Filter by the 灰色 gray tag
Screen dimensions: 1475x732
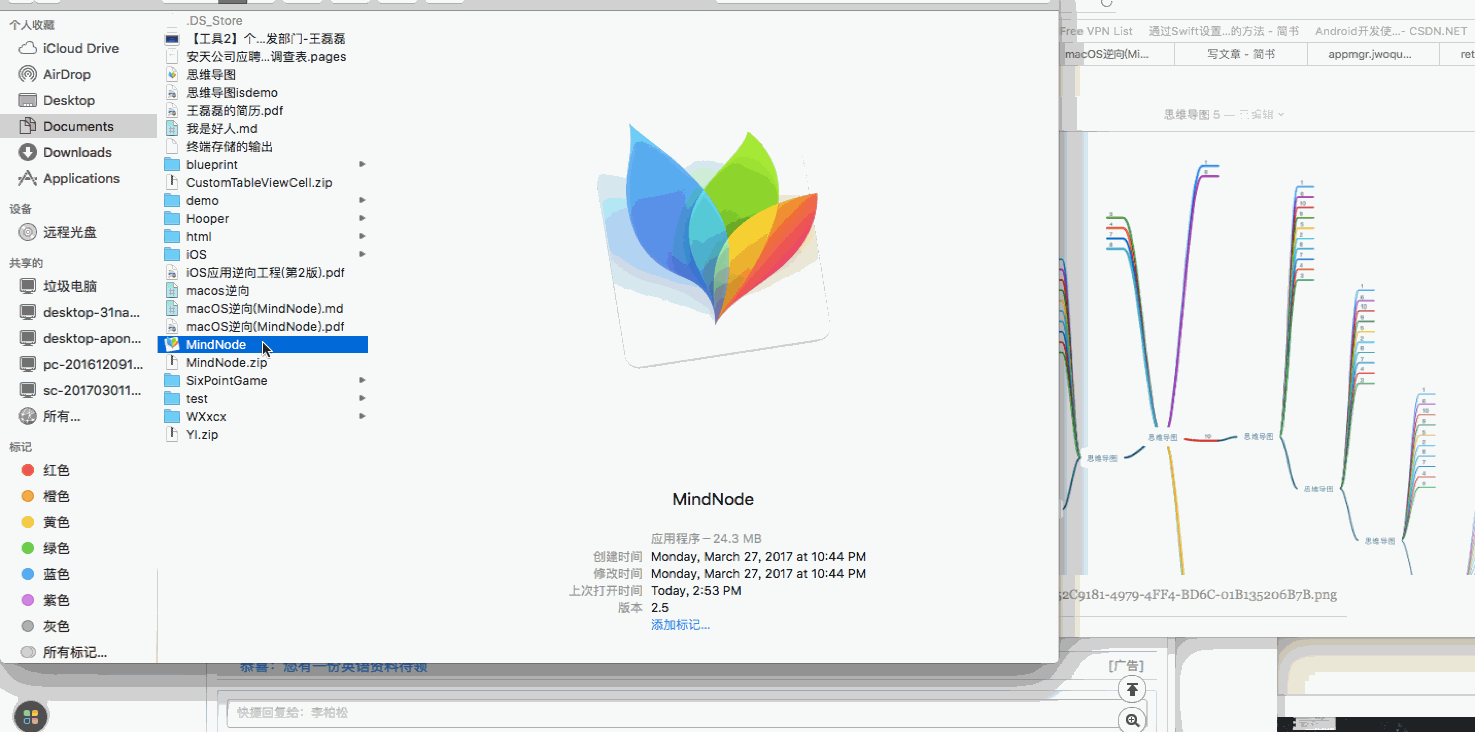click(56, 626)
